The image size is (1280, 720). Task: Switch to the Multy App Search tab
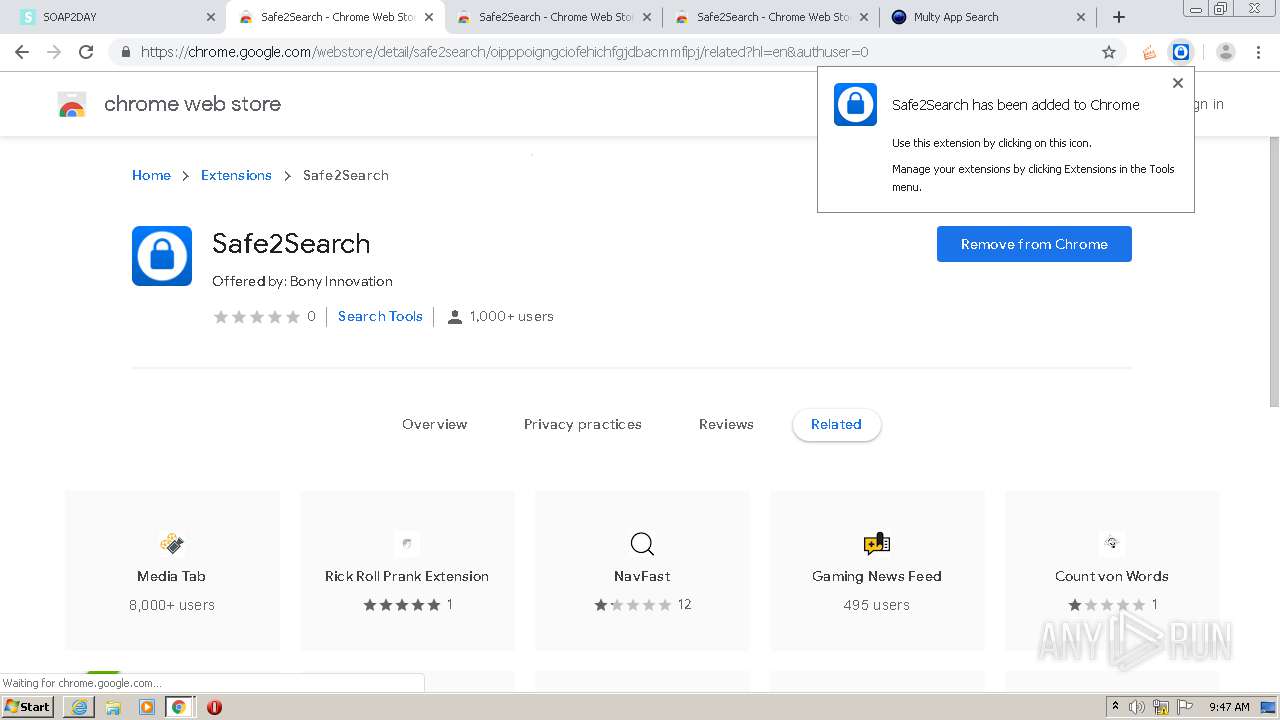point(990,17)
